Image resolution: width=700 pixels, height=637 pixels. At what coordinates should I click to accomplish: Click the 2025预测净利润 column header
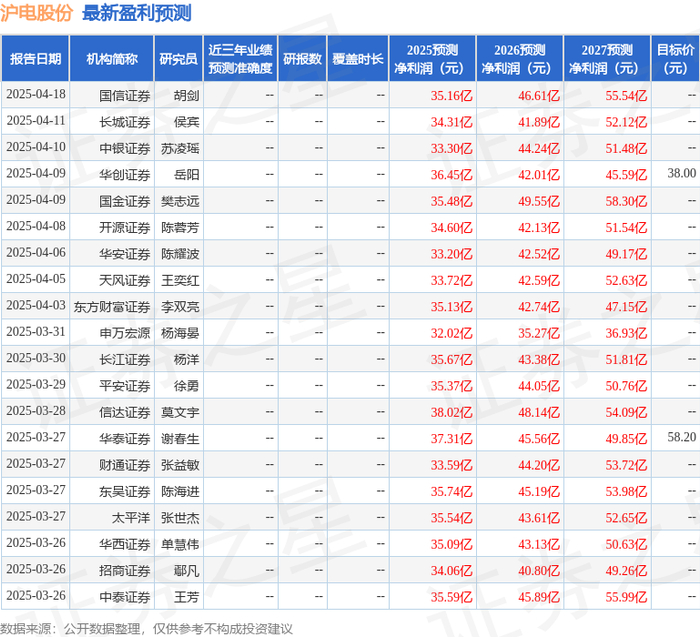click(432, 59)
